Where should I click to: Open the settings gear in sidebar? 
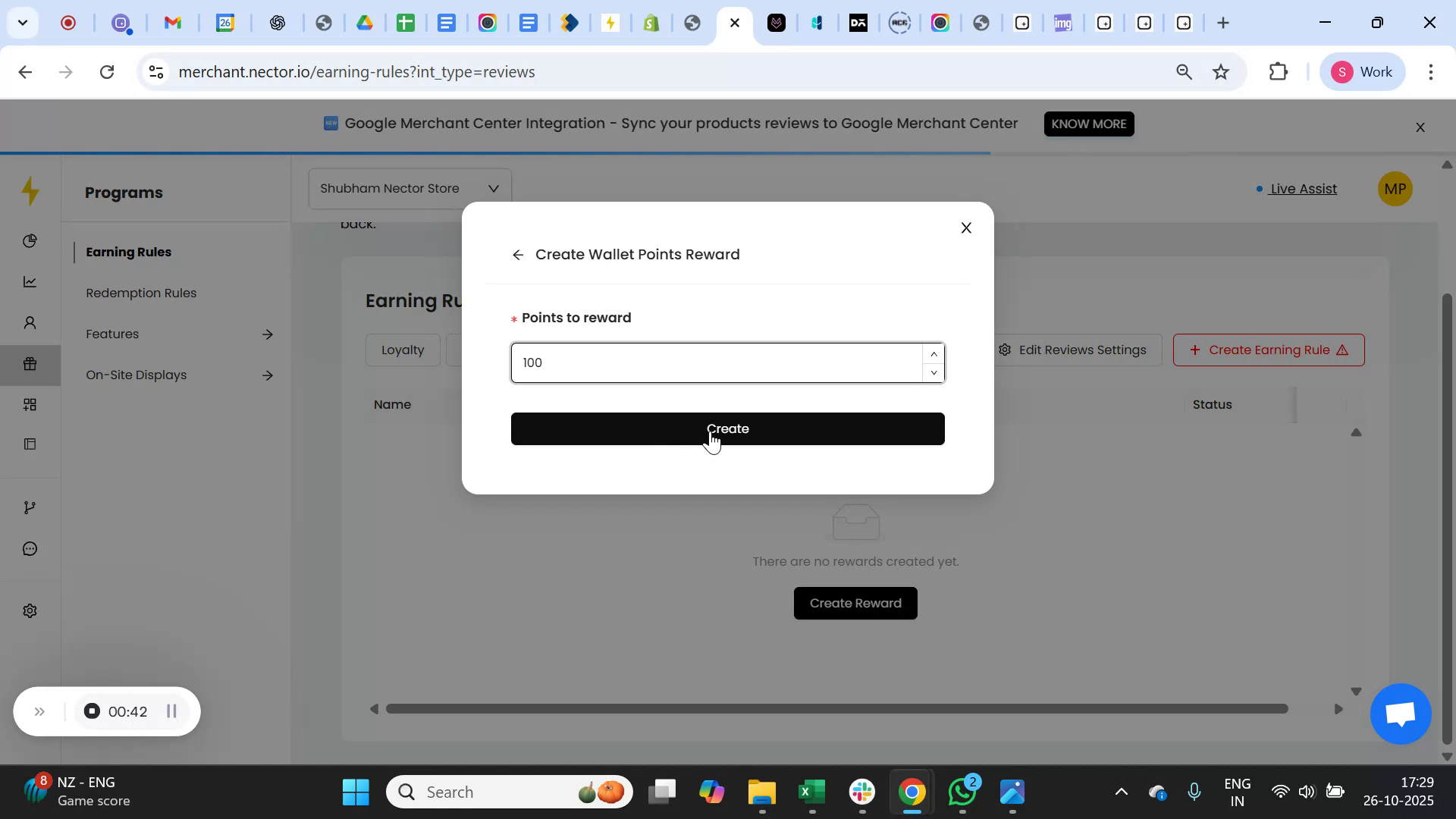30,610
